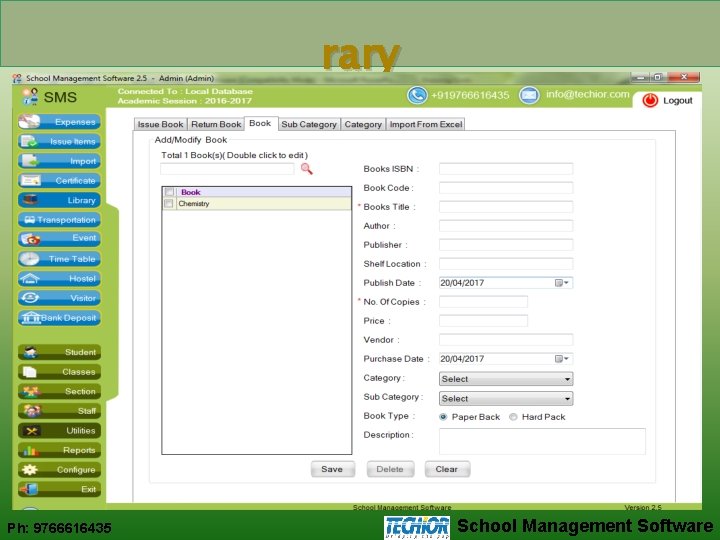Click the Author input field
720x540 pixels.
pos(506,226)
